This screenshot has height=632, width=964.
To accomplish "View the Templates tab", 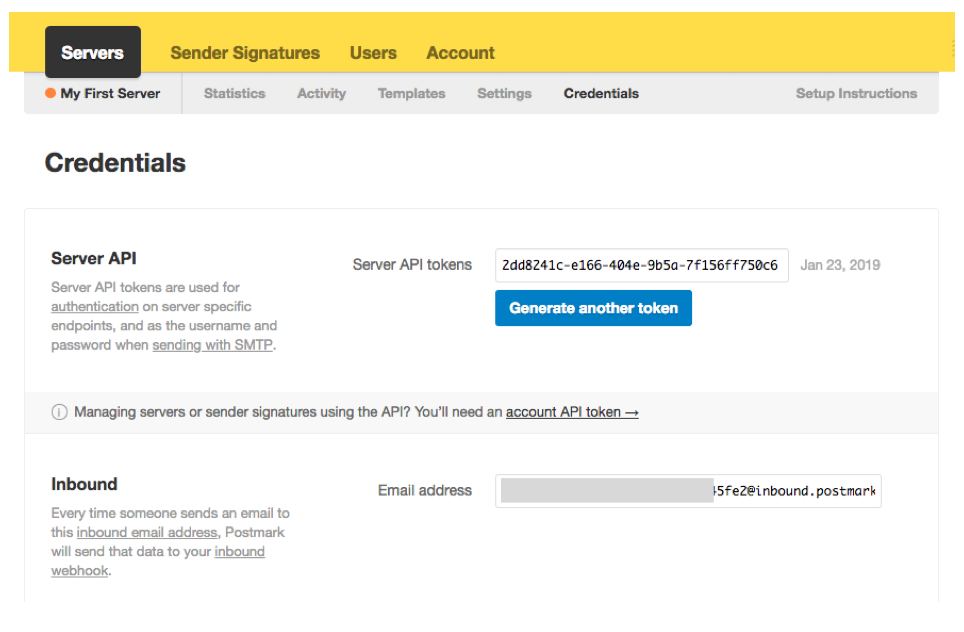I will pos(411,93).
